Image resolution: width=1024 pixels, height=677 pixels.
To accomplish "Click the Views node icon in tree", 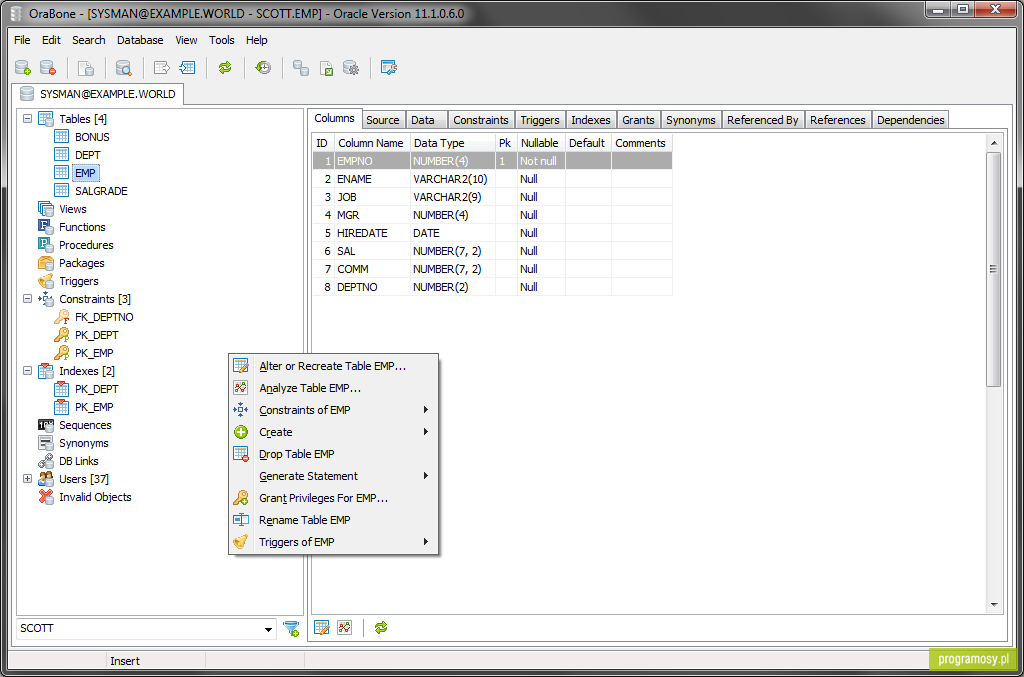I will 46,209.
